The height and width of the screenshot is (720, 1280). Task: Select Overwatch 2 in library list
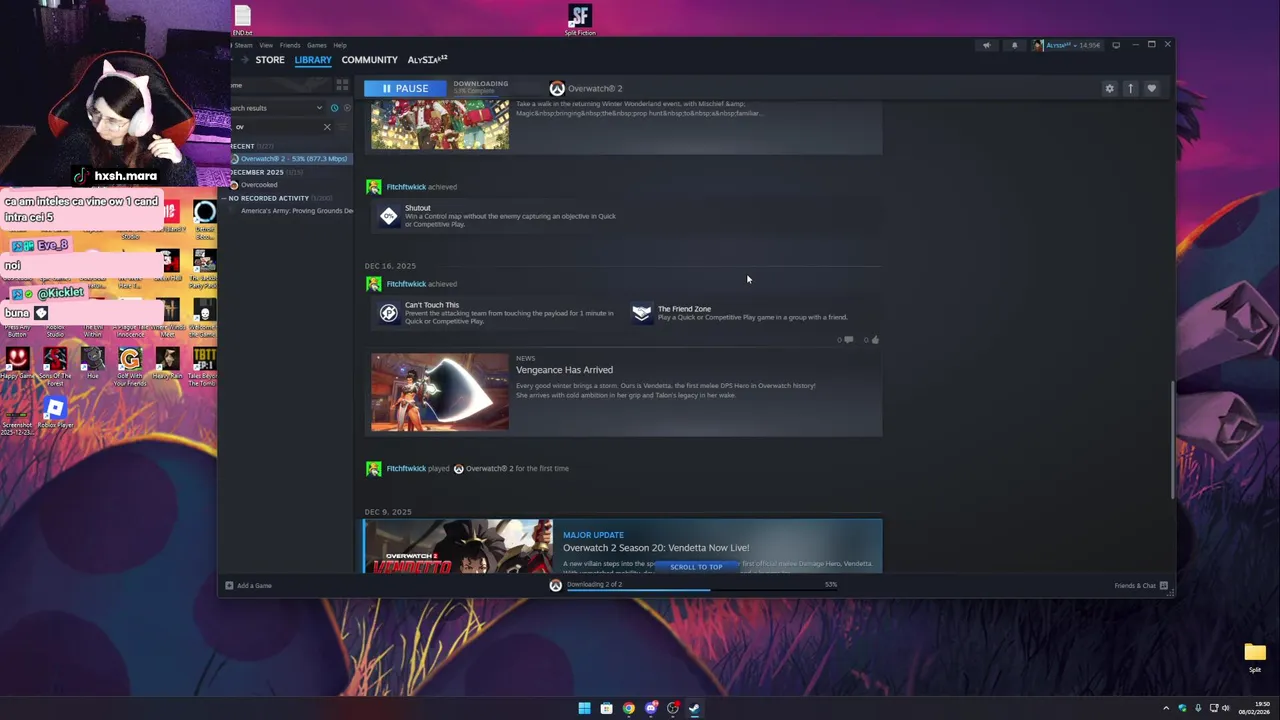click(x=291, y=159)
